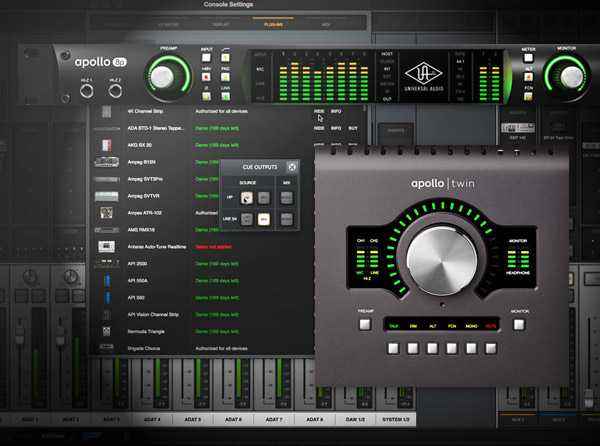Click the Apollo Twin ALT button
The image size is (600, 446).
432,348
